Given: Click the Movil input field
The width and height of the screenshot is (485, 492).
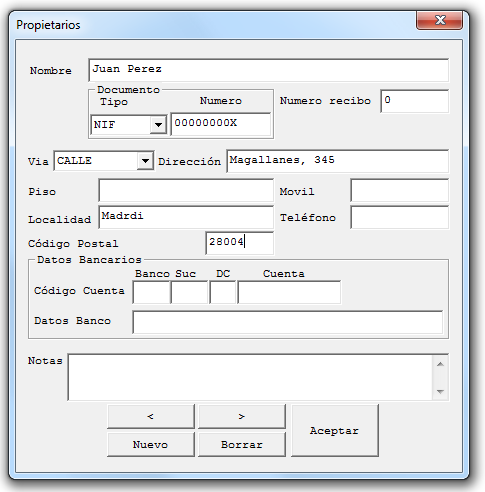Looking at the screenshot, I should click(399, 190).
